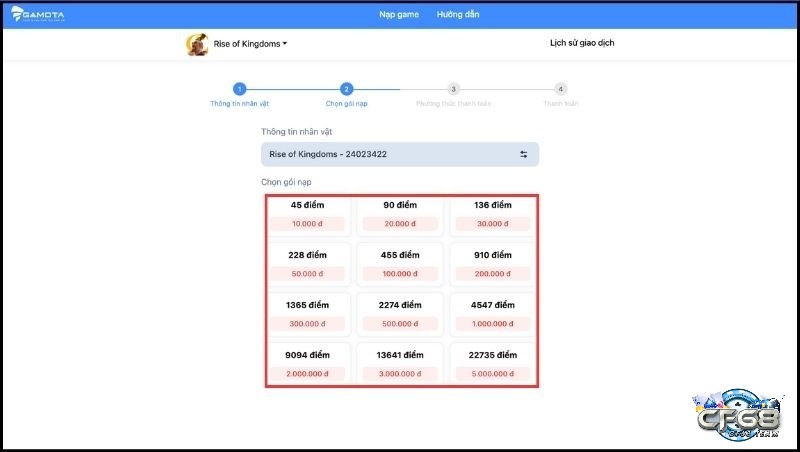800x452 pixels.
Task: Pick the 9094 điểm package
Action: tap(307, 364)
